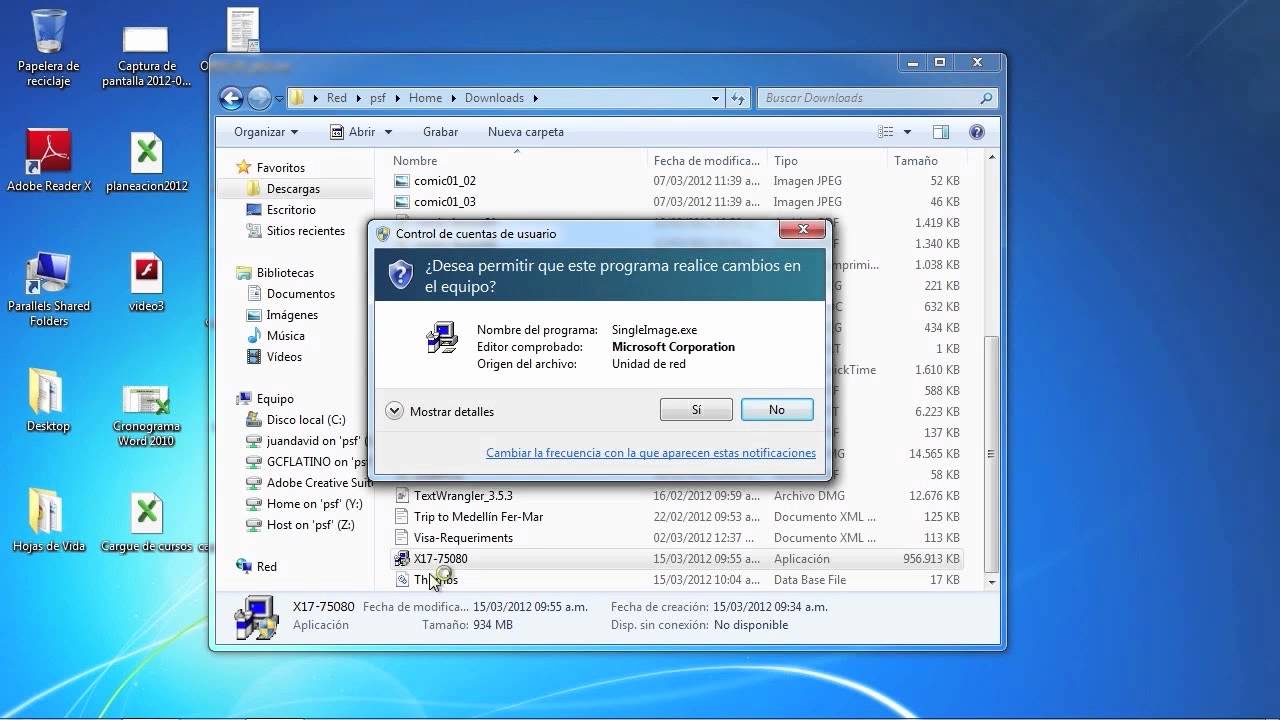1280x720 pixels.
Task: Select the comic01_02 JPEG file icon
Action: tap(402, 181)
